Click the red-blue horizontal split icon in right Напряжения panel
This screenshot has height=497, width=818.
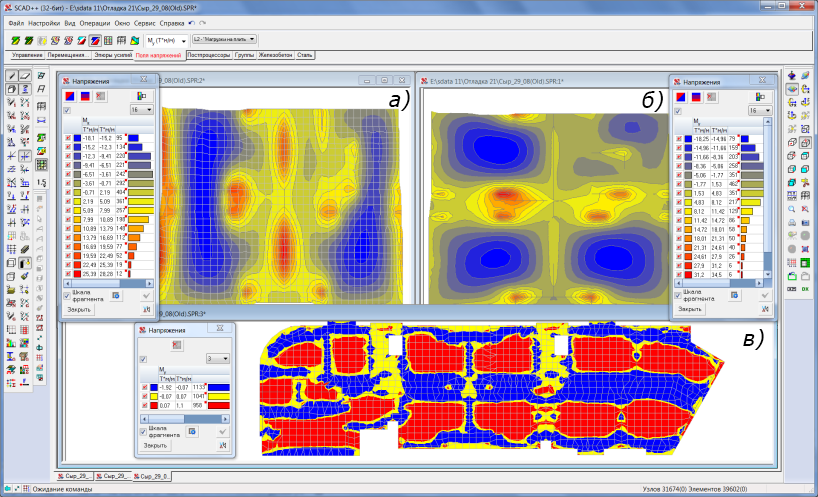(x=697, y=96)
